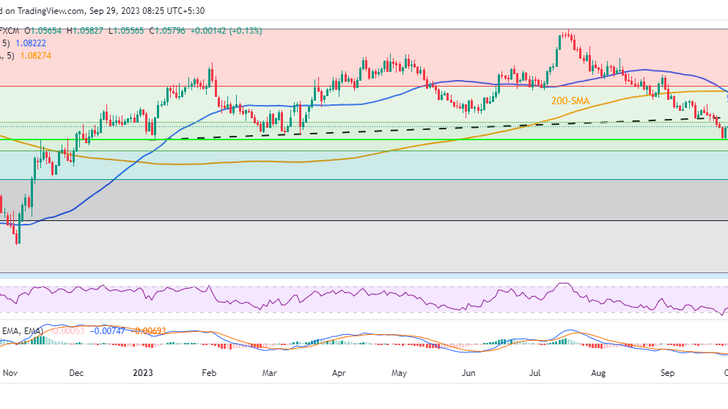Click the Aug label on time axis
This screenshot has width=728, height=409.
click(x=598, y=373)
